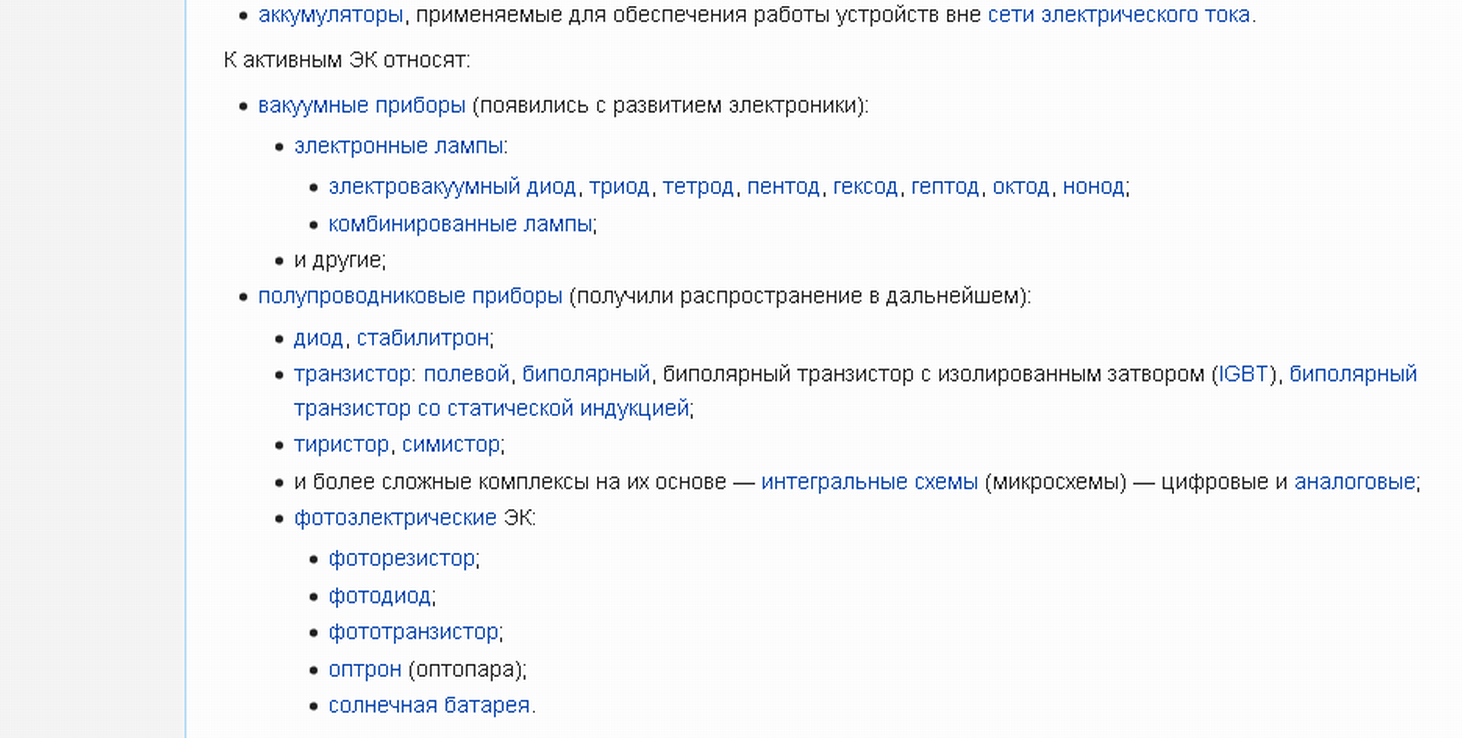Image resolution: width=1462 pixels, height=738 pixels.
Task: Open the аккумуляторы link
Action: [x=330, y=15]
